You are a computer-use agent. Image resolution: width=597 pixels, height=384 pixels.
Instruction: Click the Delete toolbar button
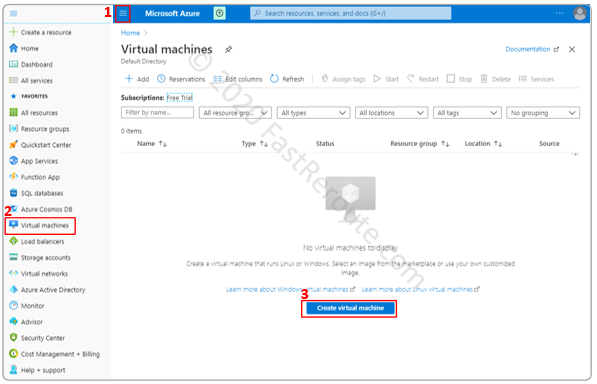(x=495, y=79)
